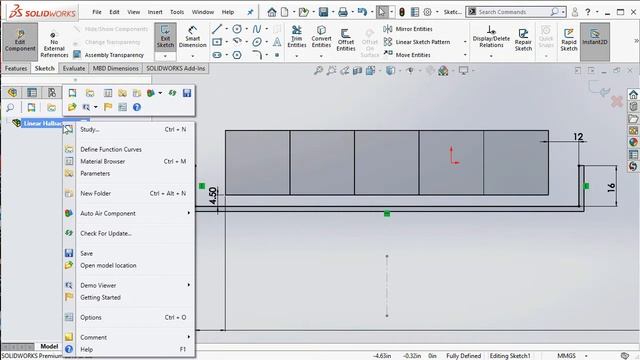The image size is (640, 360).
Task: Click the Exit Sketch button
Action: pos(165,36)
